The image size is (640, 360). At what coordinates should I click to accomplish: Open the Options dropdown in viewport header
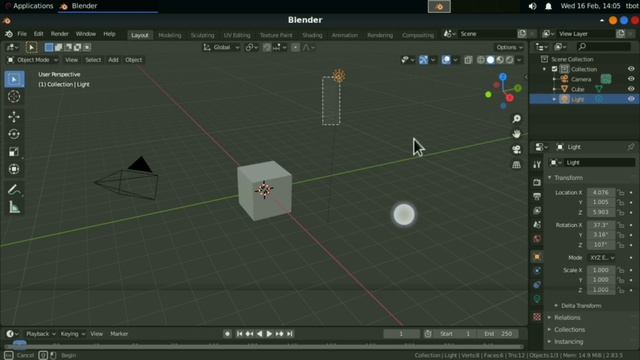pyautogui.click(x=509, y=47)
